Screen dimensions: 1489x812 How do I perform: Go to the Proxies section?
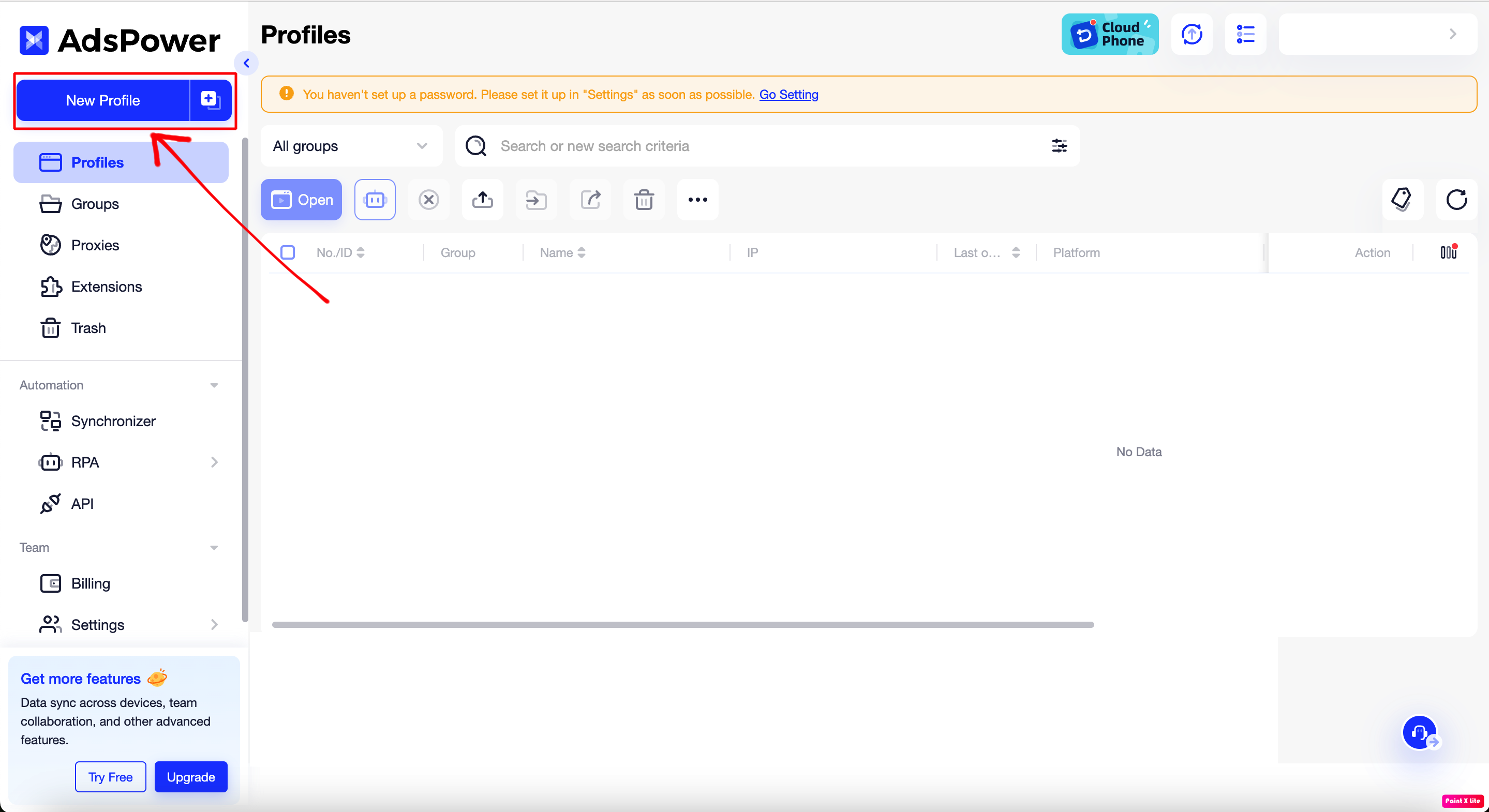pyautogui.click(x=121, y=245)
